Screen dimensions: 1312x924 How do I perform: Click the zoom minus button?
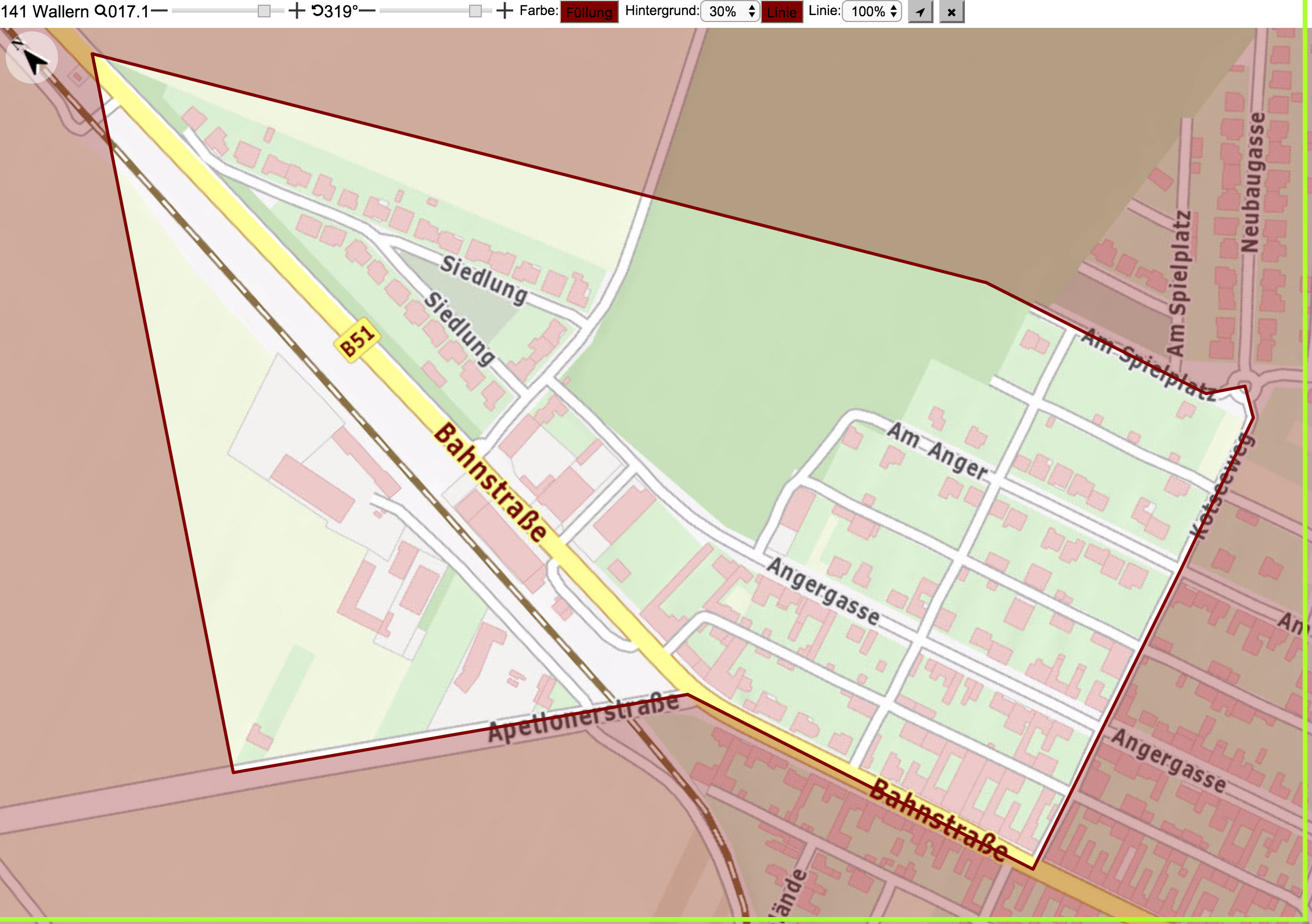(160, 11)
